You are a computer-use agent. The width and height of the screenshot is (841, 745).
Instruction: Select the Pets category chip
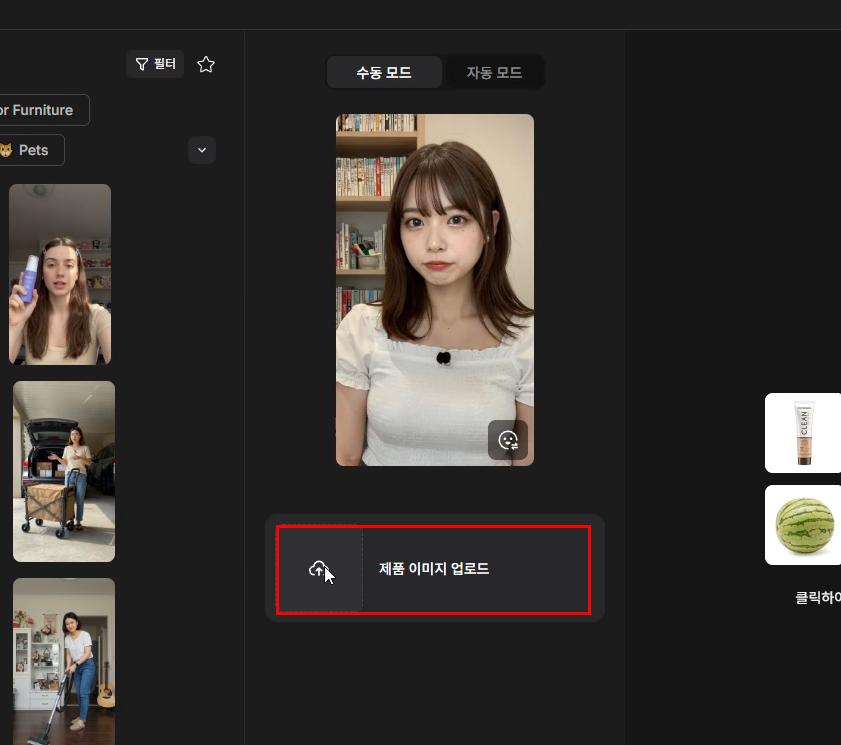[30, 150]
